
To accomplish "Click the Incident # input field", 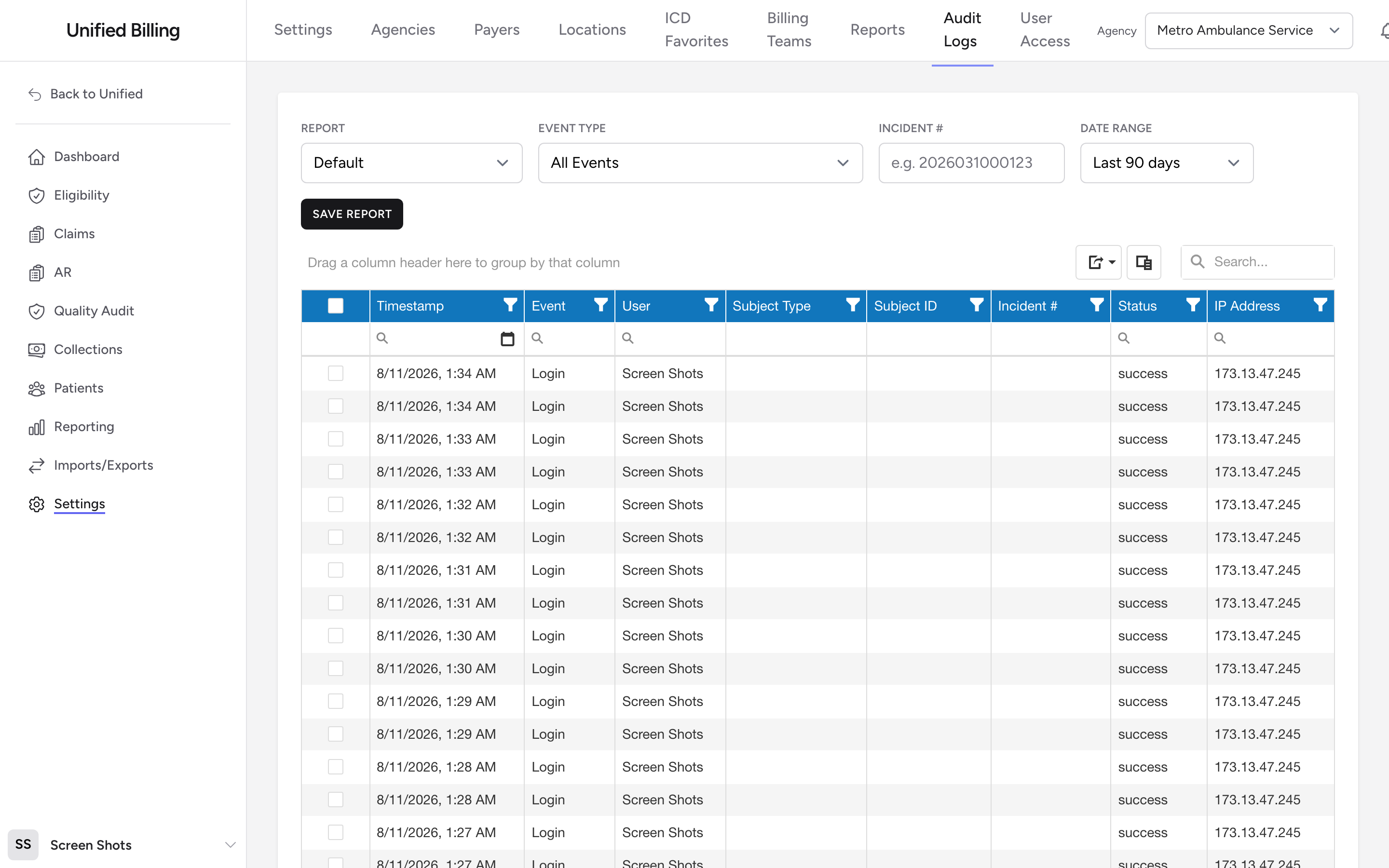I will pyautogui.click(x=971, y=163).
